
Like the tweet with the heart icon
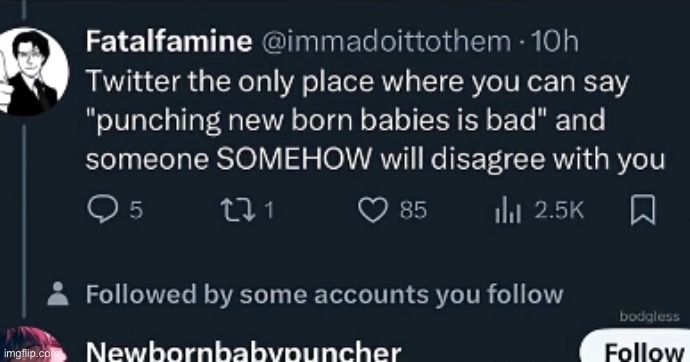point(373,210)
